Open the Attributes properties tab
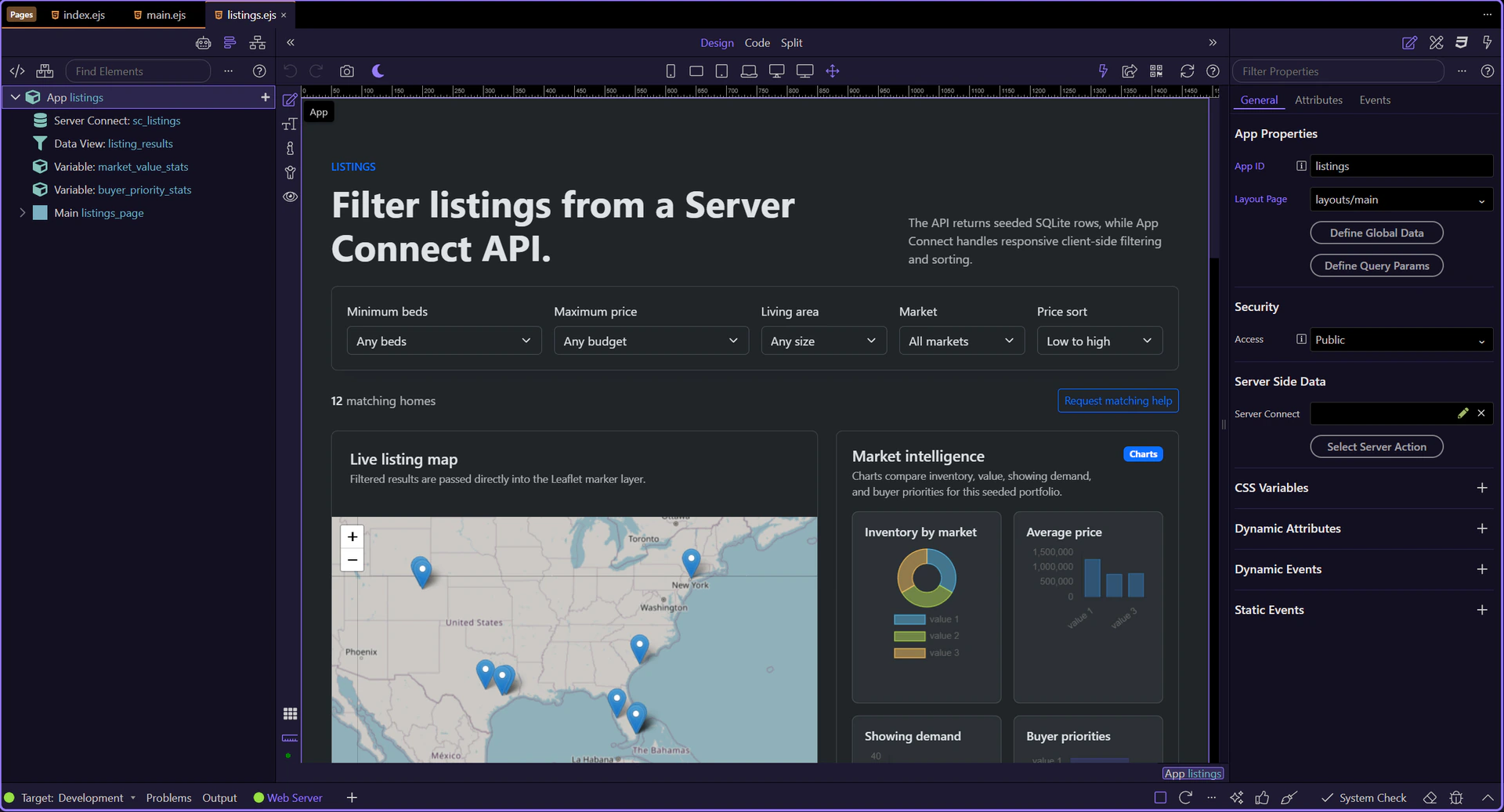 (x=1318, y=100)
